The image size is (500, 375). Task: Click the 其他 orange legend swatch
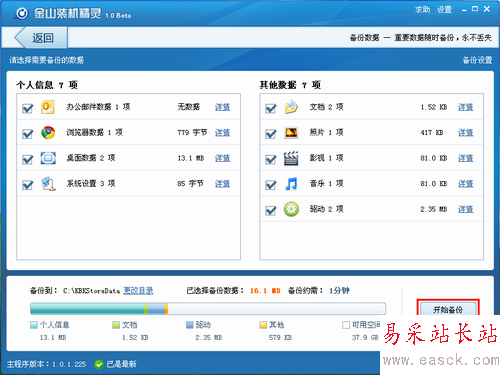click(x=263, y=325)
